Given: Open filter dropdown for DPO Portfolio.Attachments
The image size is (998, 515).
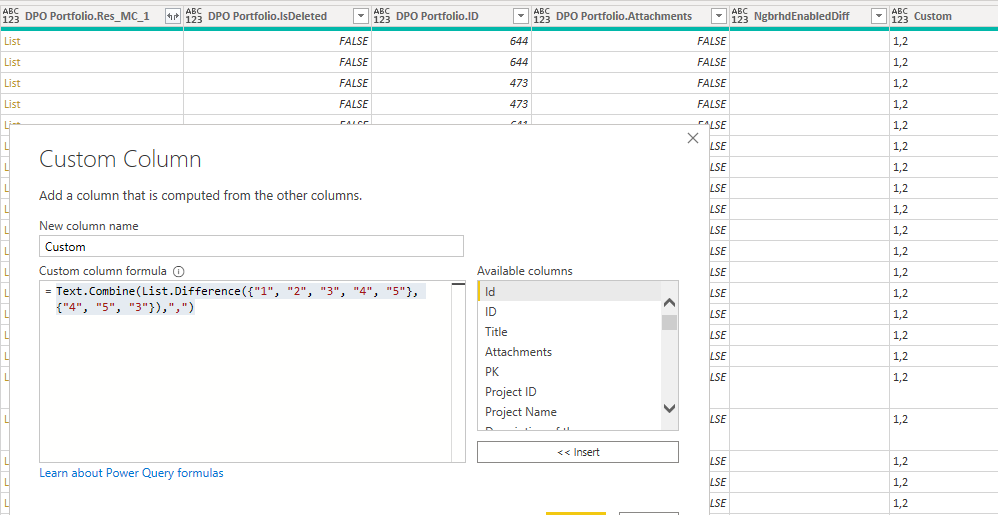Looking at the screenshot, I should [719, 17].
